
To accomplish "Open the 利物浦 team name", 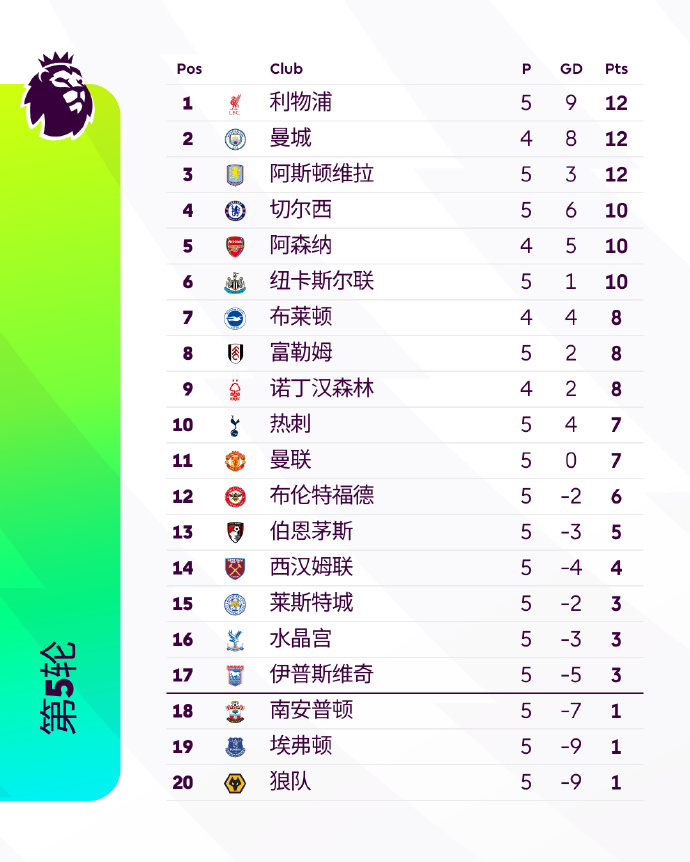I will click(x=301, y=102).
